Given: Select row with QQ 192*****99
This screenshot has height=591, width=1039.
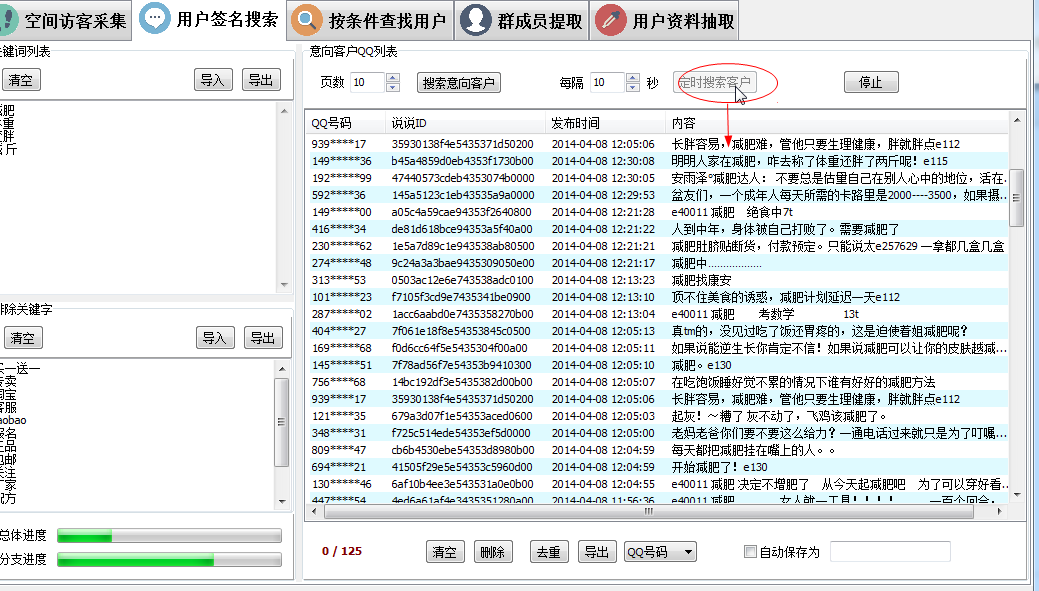Looking at the screenshot, I should pyautogui.click(x=659, y=178).
